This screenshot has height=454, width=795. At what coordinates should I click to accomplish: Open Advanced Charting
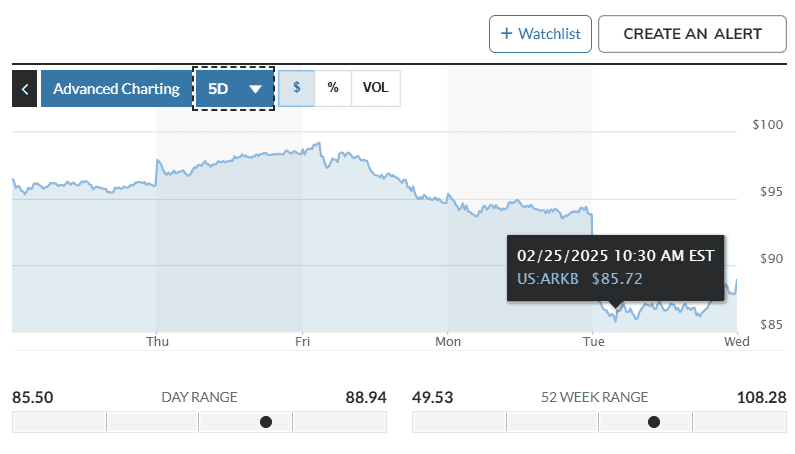pyautogui.click(x=116, y=89)
